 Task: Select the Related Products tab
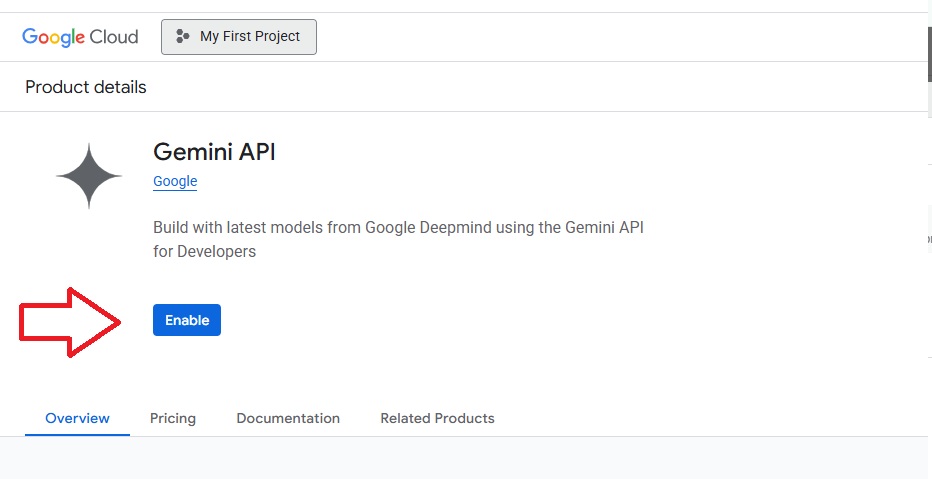coord(437,418)
